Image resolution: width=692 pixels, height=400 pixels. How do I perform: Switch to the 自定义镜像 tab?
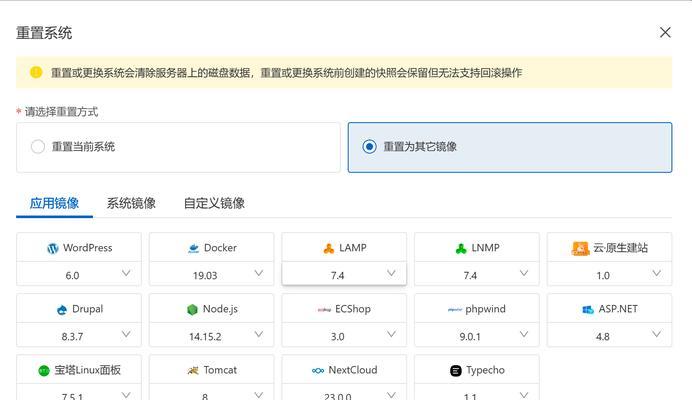pyautogui.click(x=214, y=203)
